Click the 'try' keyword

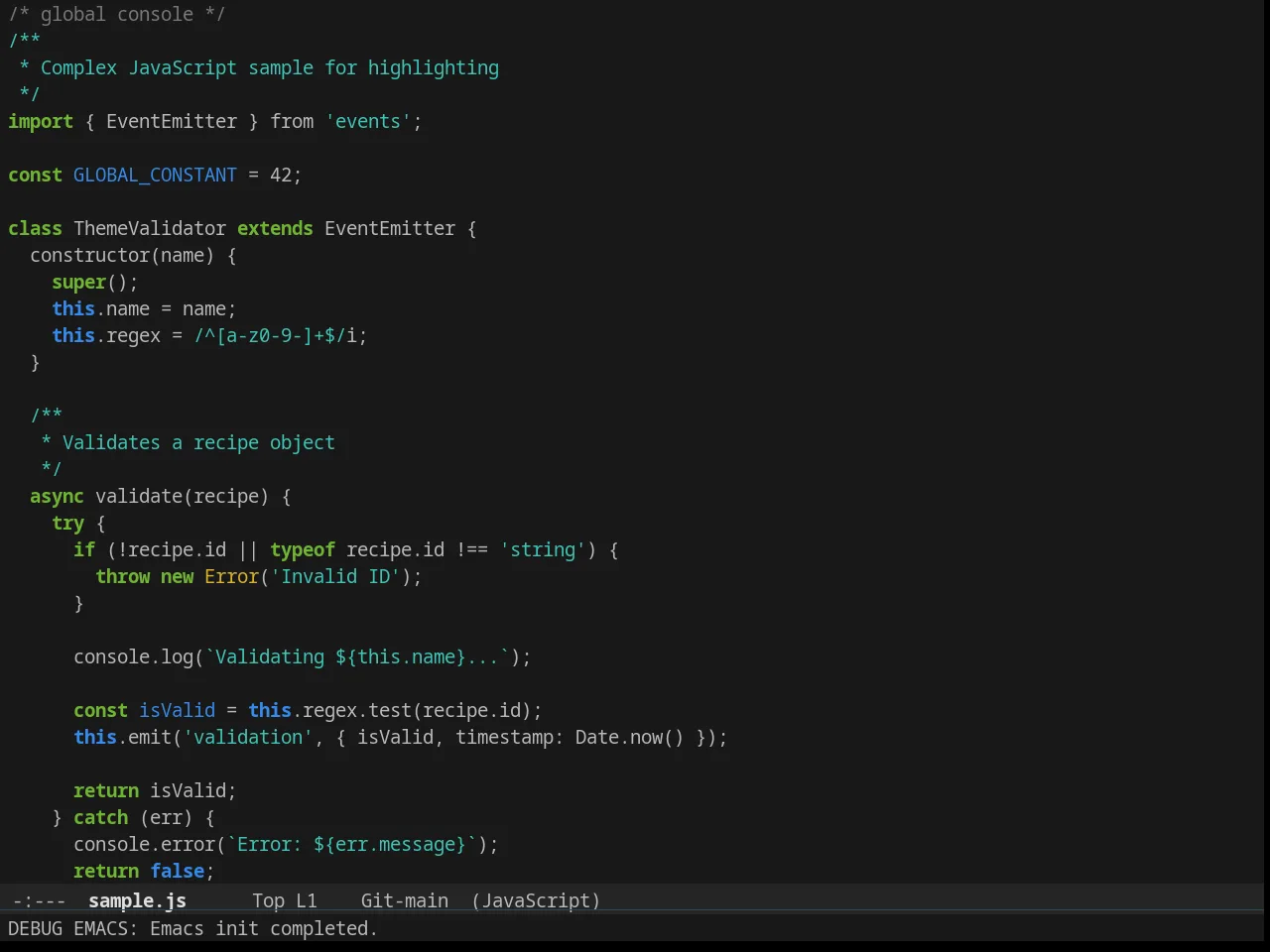[67, 523]
